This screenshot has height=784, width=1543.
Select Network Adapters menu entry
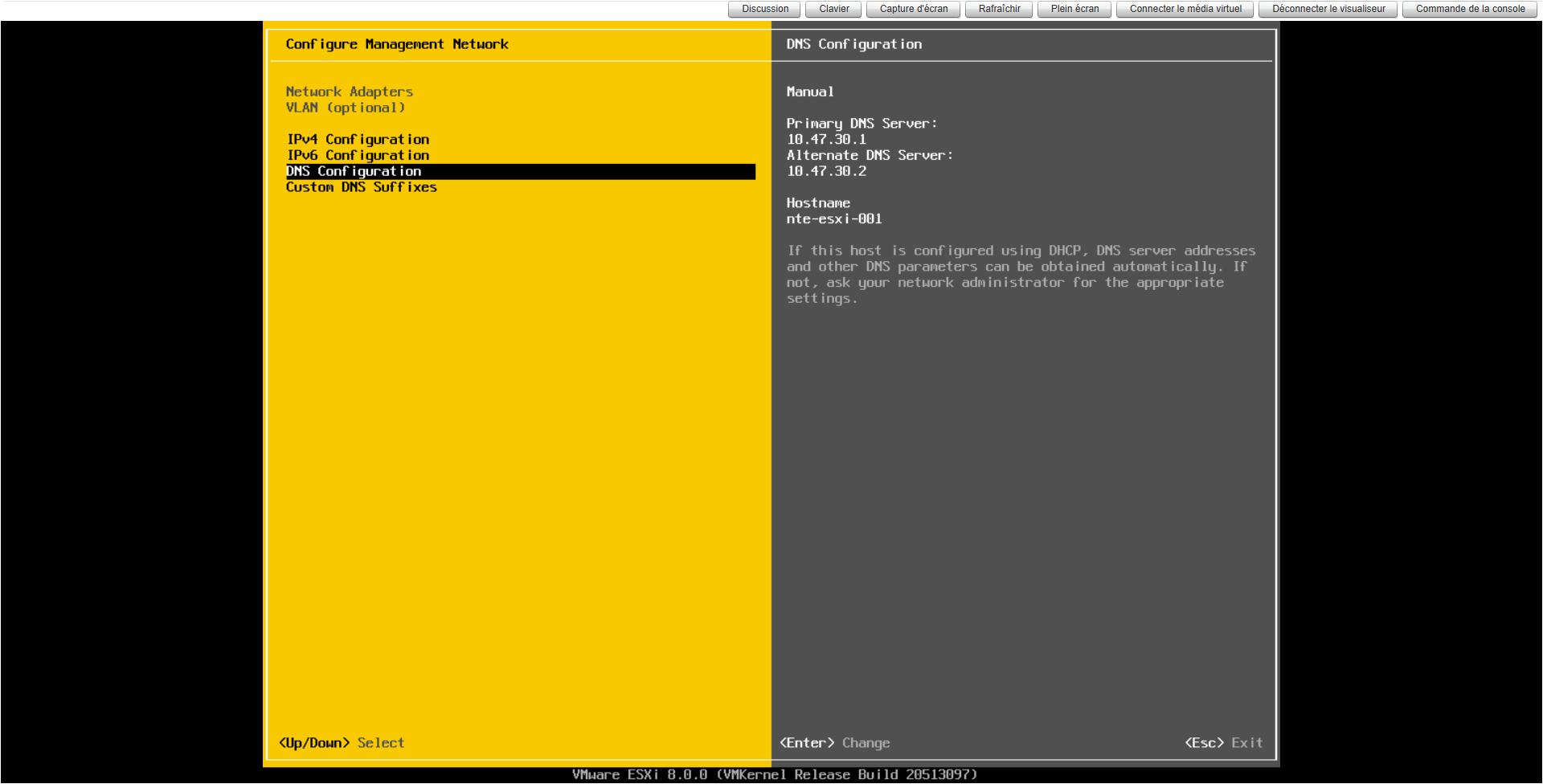click(350, 92)
